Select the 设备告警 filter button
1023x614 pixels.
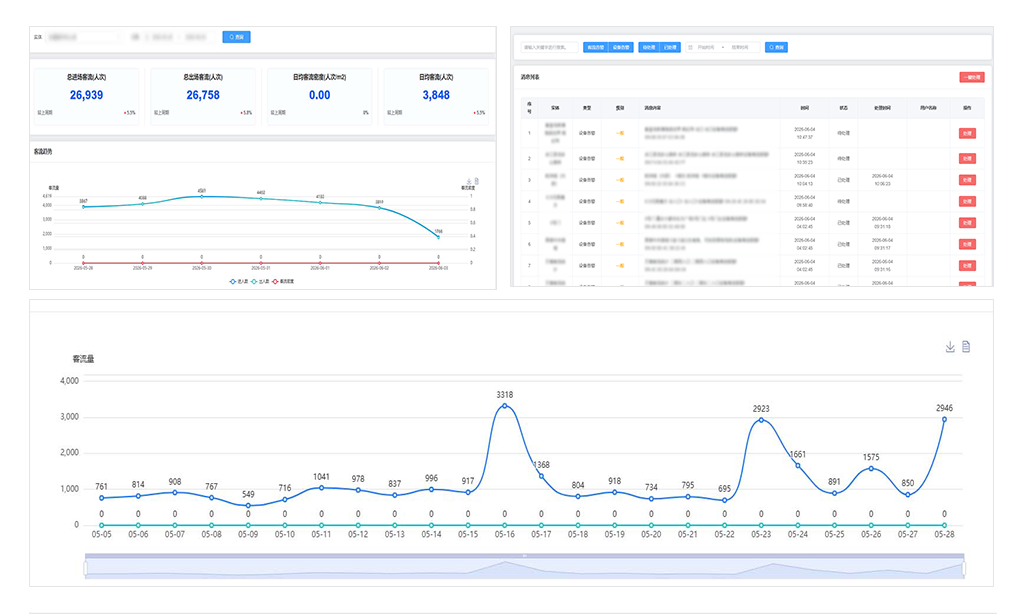620,47
